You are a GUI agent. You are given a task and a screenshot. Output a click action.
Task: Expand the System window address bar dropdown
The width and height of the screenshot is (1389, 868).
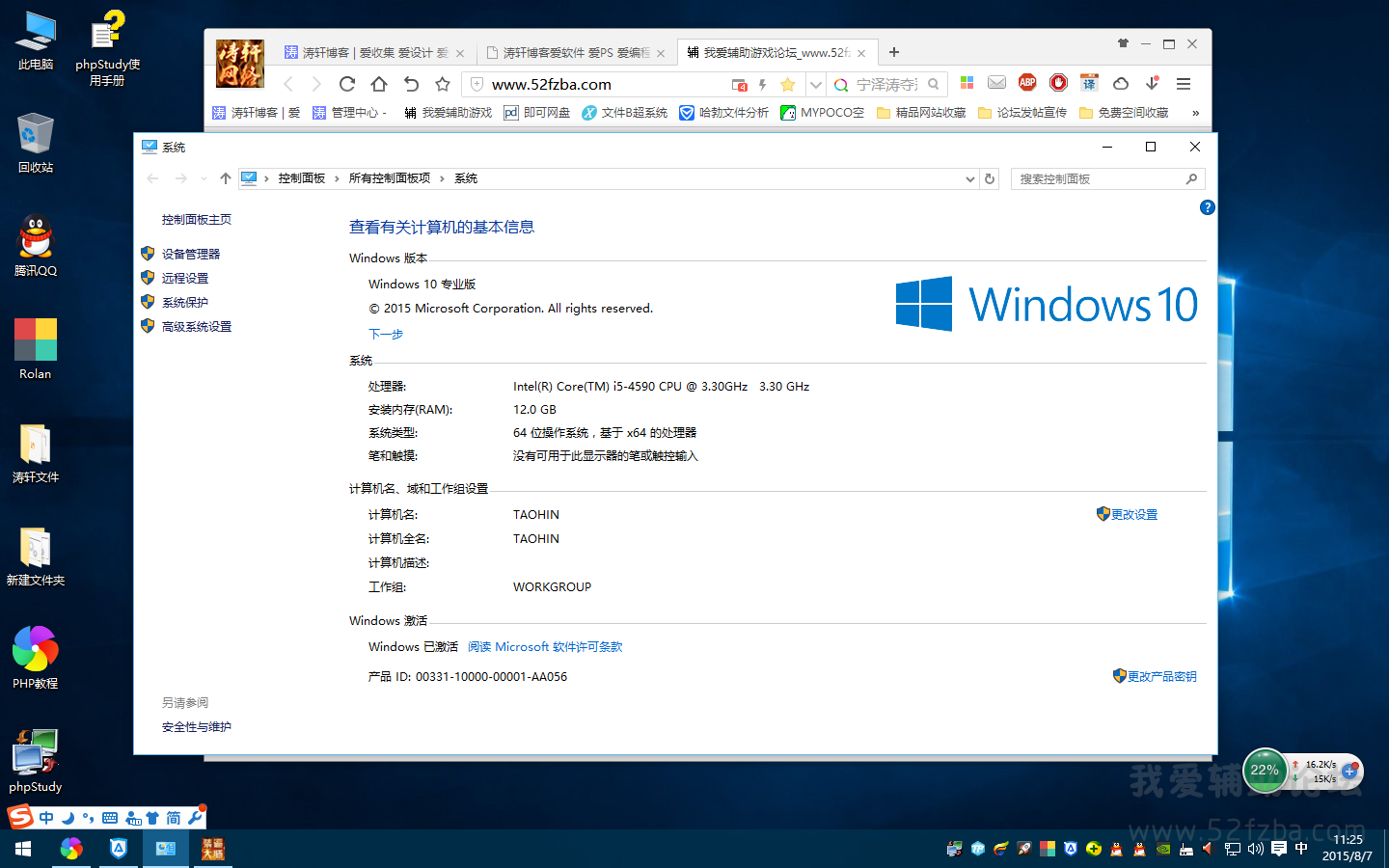point(970,178)
